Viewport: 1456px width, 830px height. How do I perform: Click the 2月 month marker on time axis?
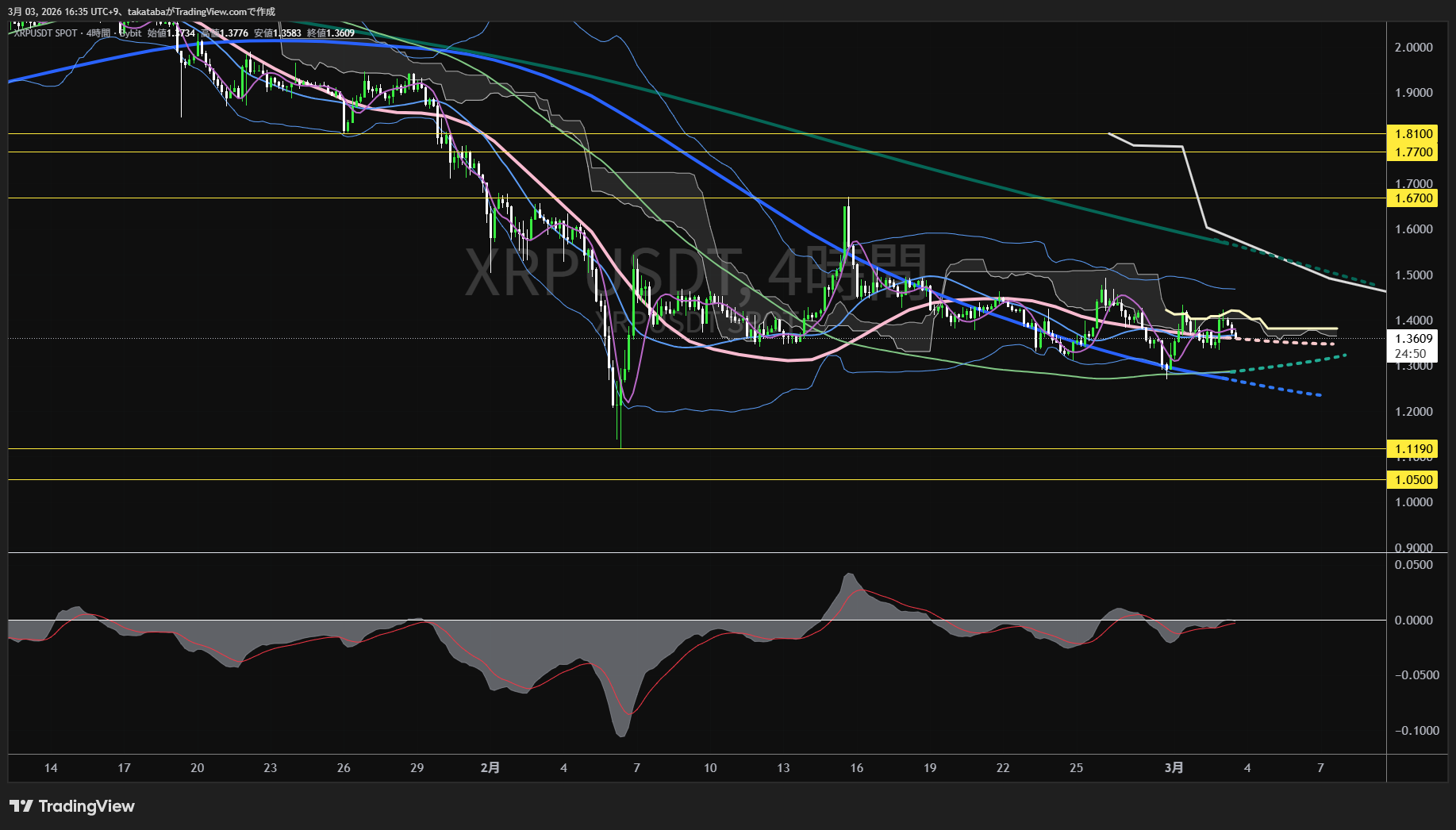click(x=490, y=768)
